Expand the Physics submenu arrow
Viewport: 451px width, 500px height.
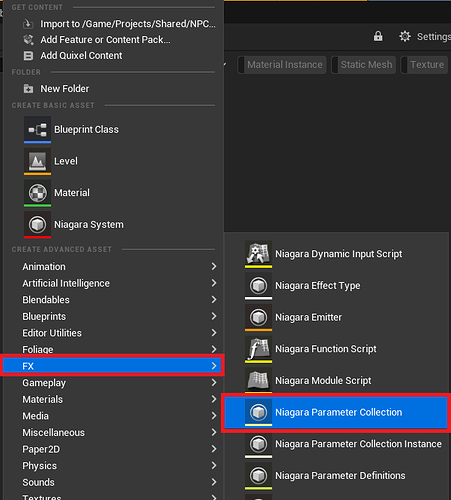tap(214, 465)
